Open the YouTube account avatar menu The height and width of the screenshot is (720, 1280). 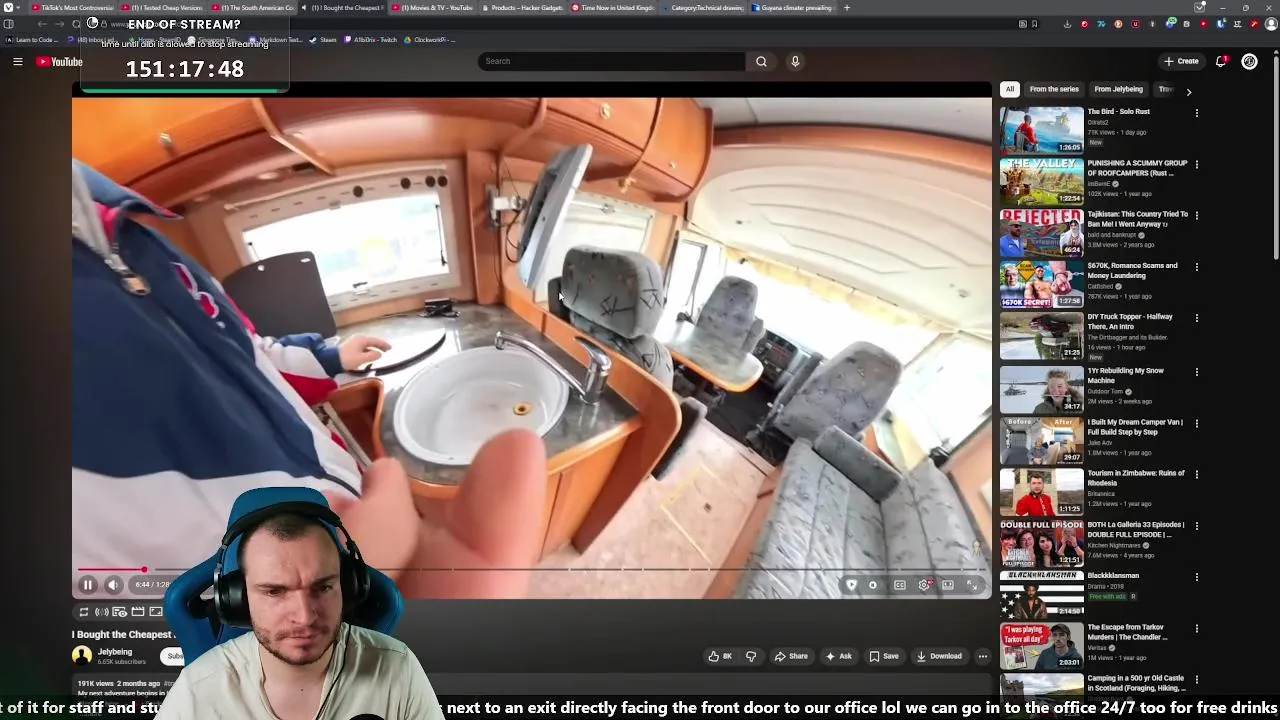(x=1249, y=61)
